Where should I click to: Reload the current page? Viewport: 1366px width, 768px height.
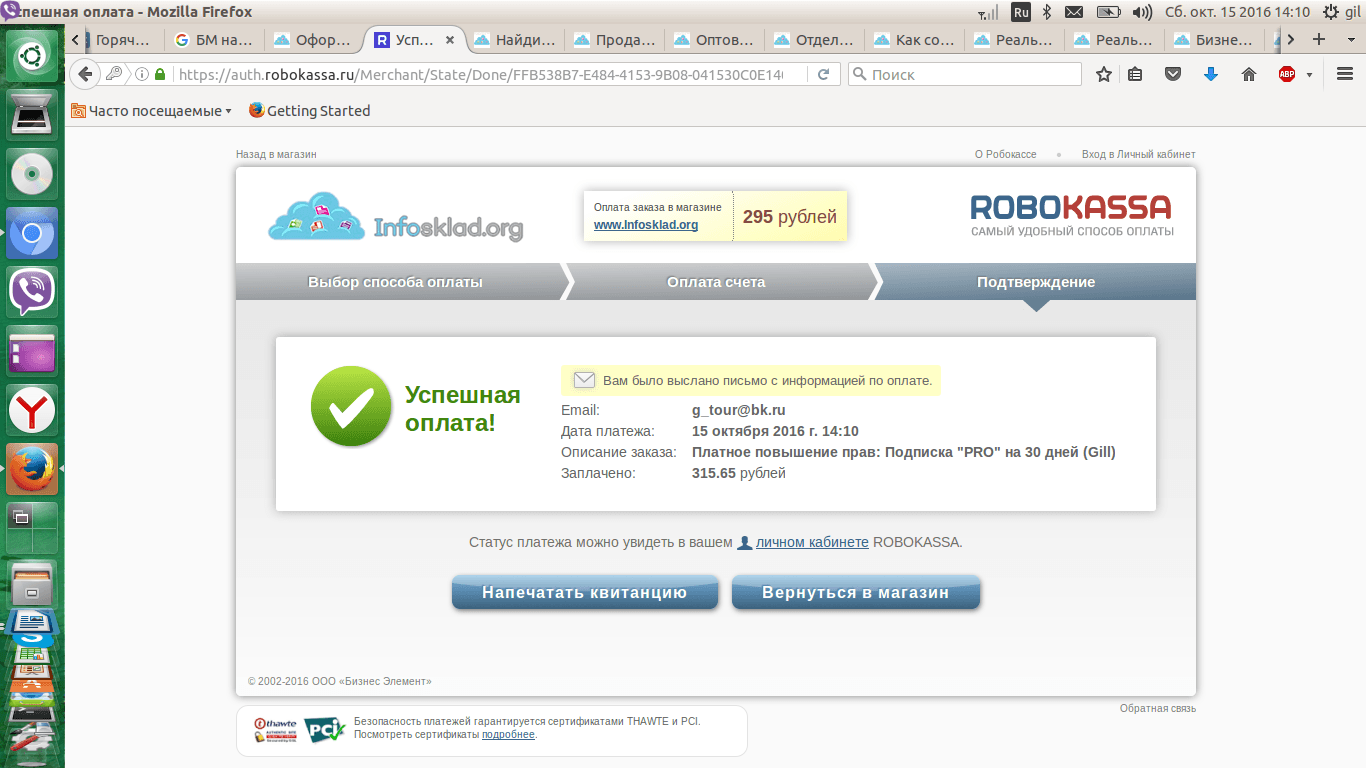823,74
